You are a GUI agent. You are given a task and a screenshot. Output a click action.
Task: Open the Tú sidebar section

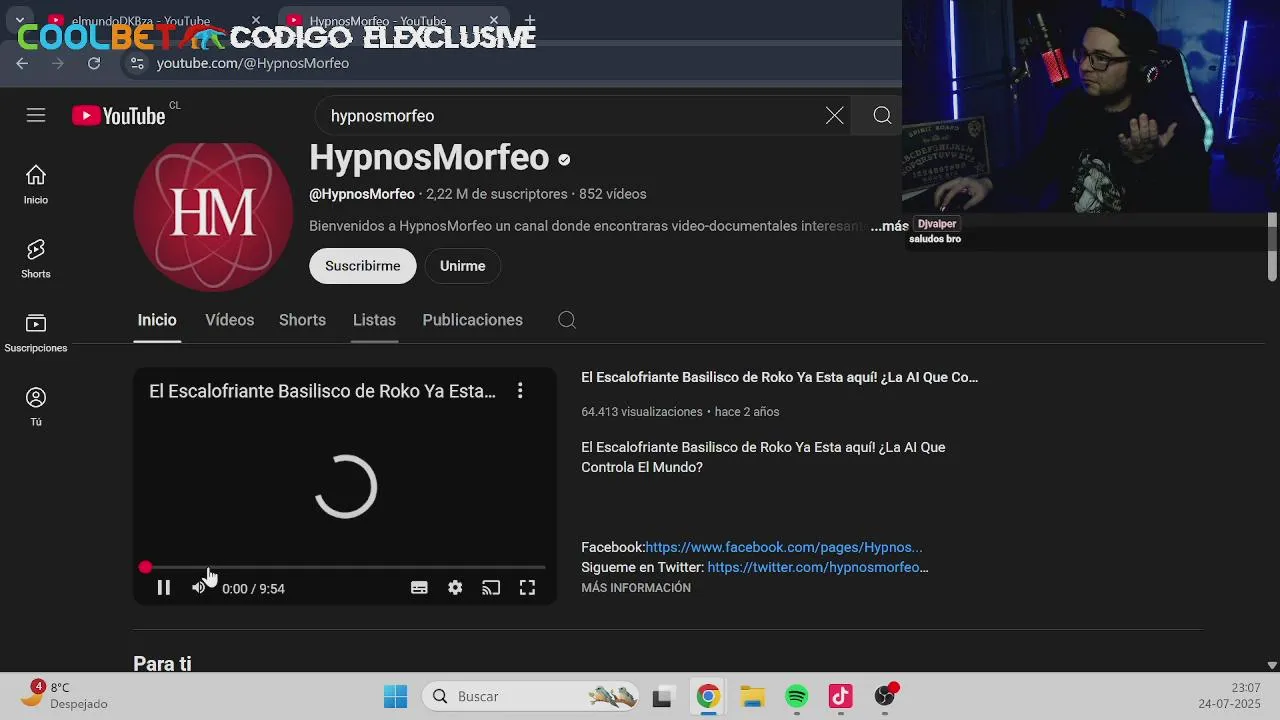pos(36,407)
